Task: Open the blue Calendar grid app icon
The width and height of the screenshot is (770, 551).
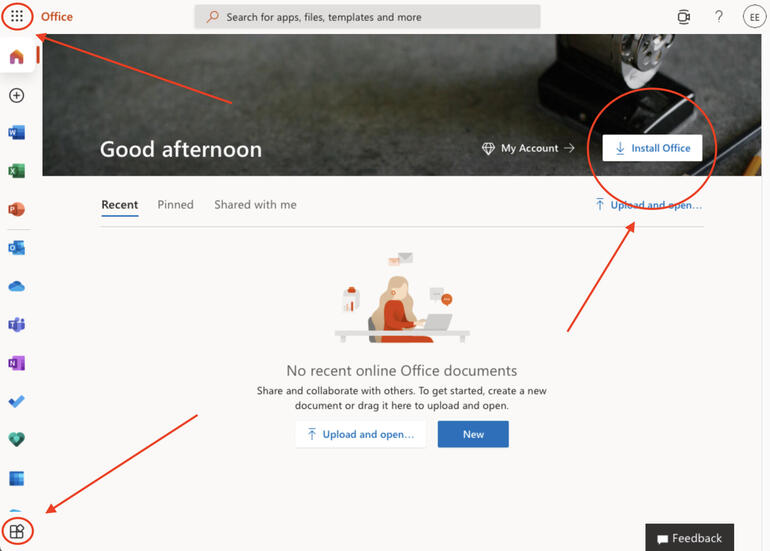Action: 17,478
